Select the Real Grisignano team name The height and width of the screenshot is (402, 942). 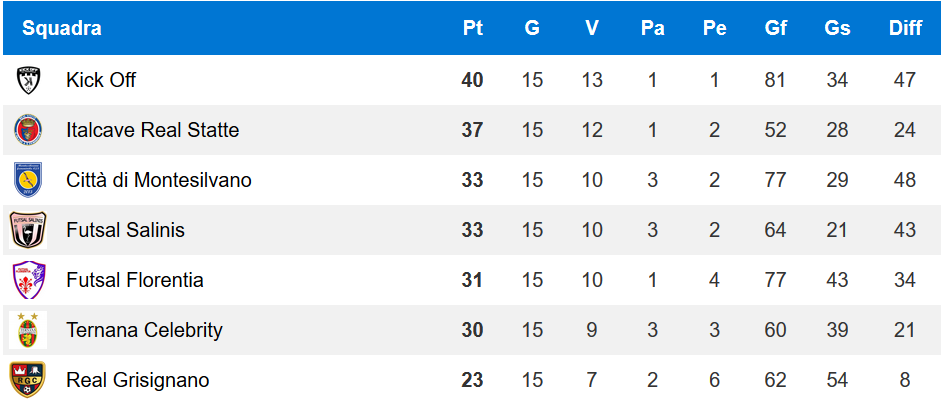coord(138,380)
